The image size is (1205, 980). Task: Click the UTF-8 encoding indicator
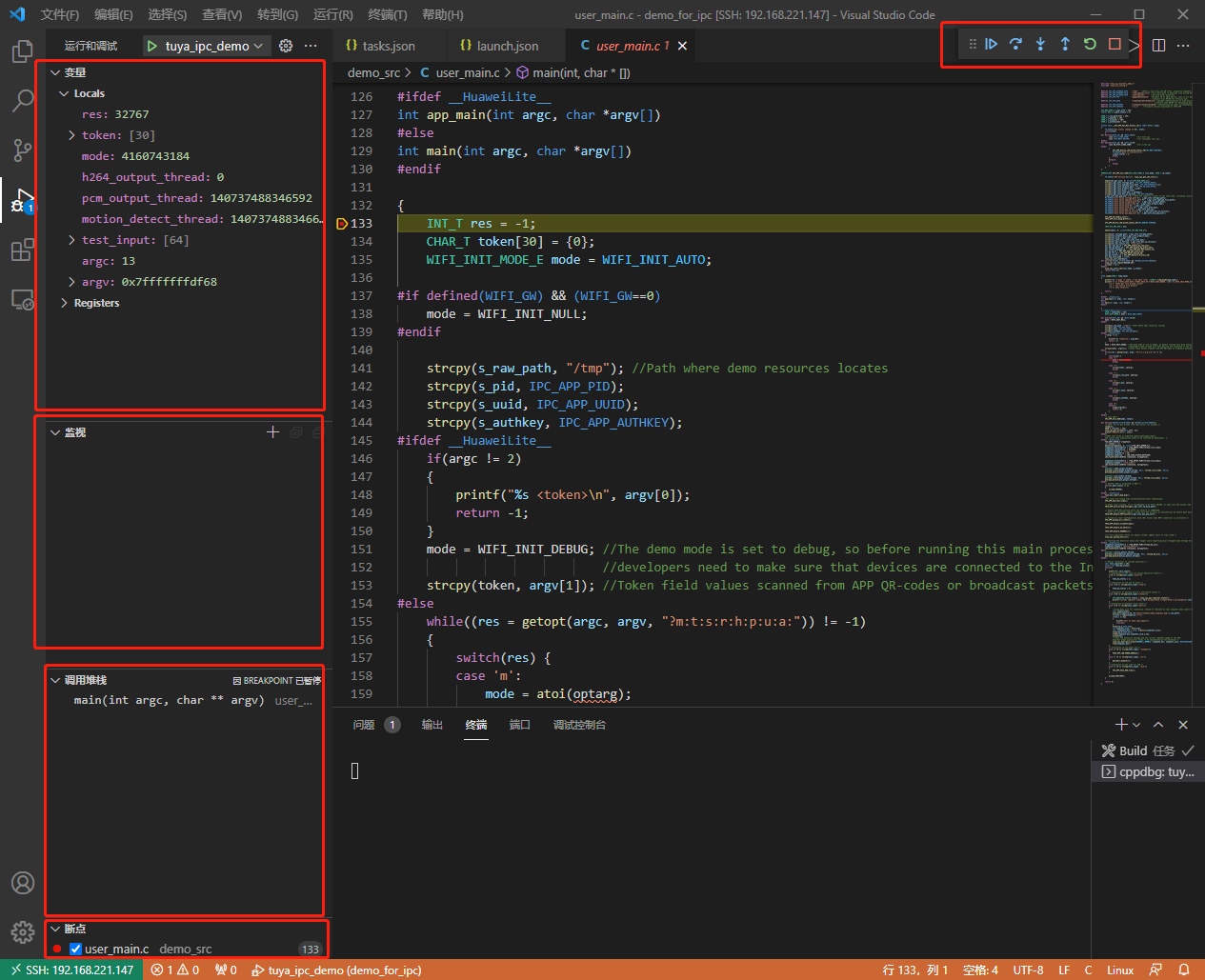(x=1028, y=970)
